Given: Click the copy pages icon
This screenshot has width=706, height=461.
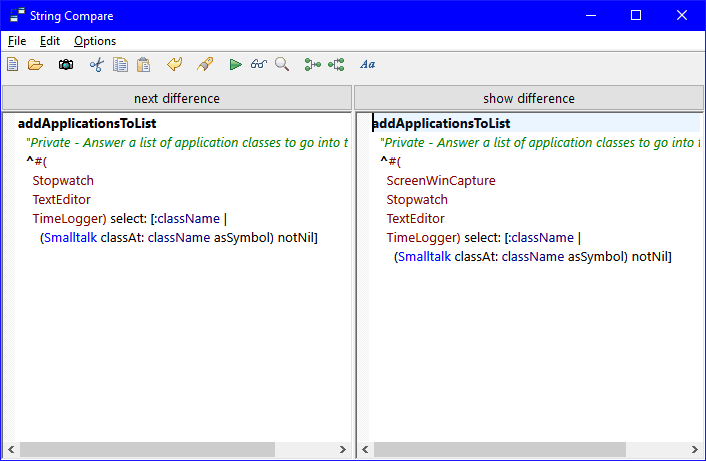Looking at the screenshot, I should click(x=120, y=65).
